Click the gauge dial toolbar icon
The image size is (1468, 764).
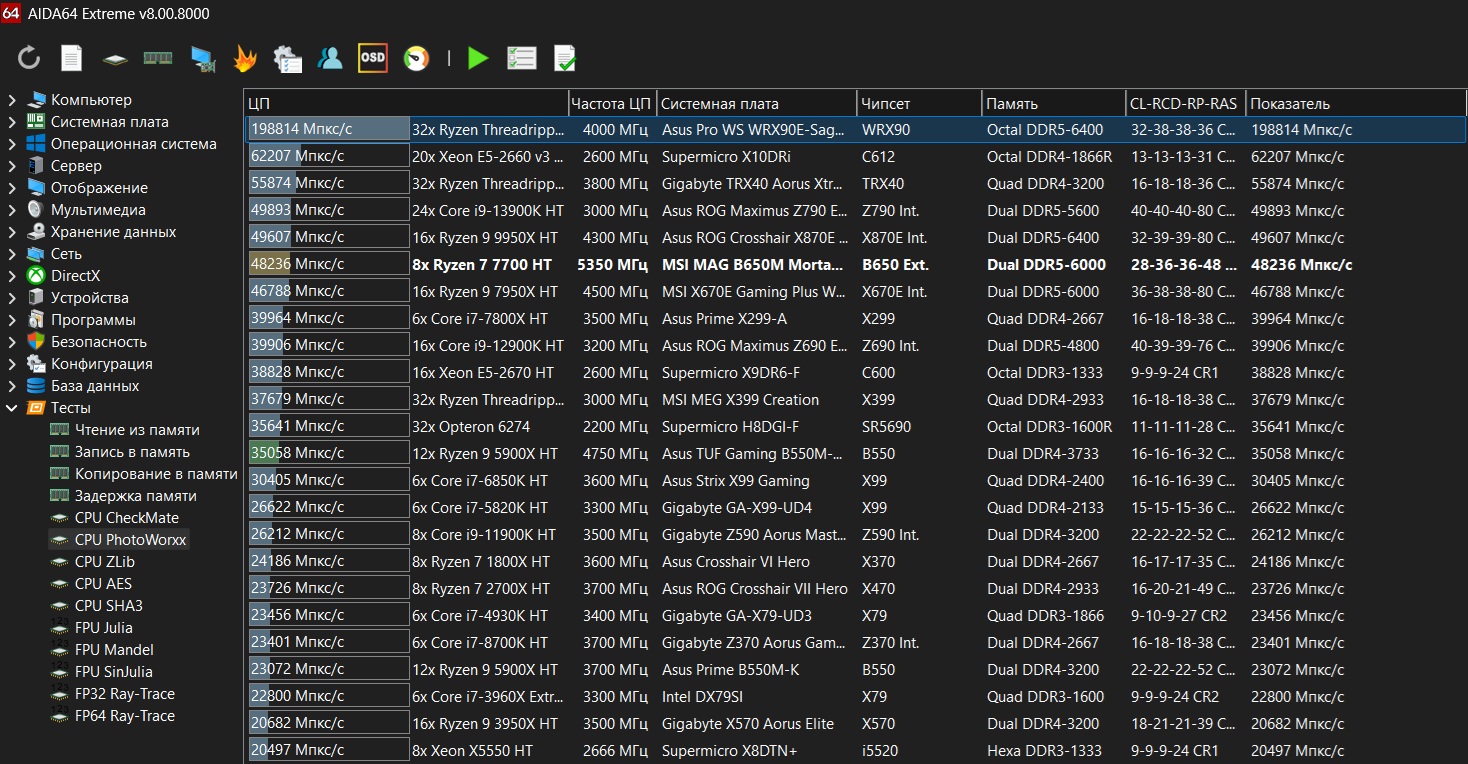pyautogui.click(x=416, y=58)
